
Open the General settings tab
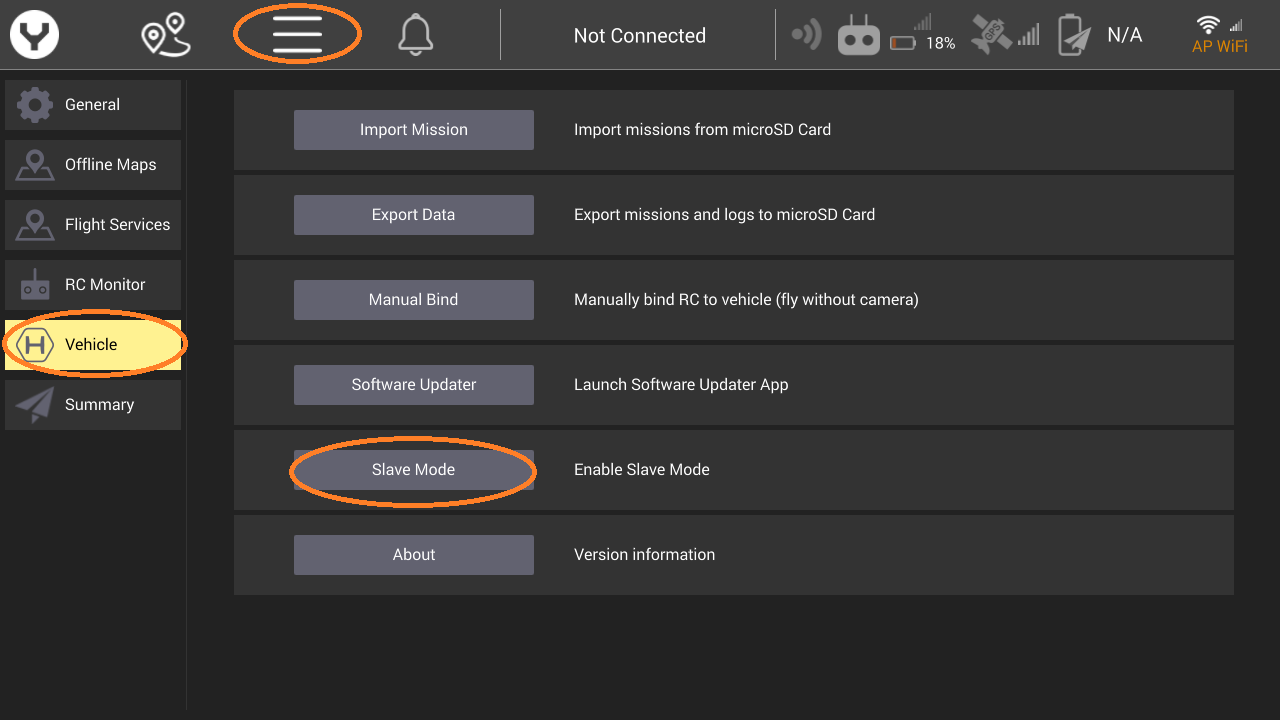point(93,105)
